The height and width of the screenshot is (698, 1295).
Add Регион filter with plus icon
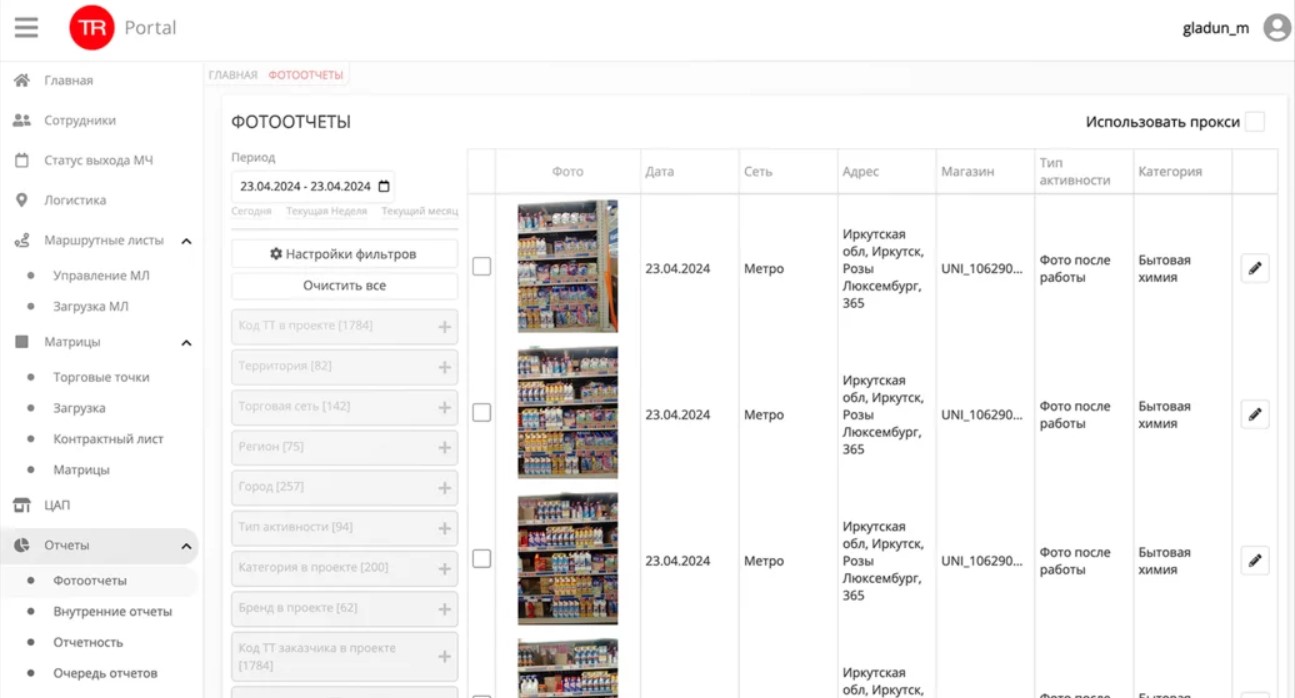(444, 447)
